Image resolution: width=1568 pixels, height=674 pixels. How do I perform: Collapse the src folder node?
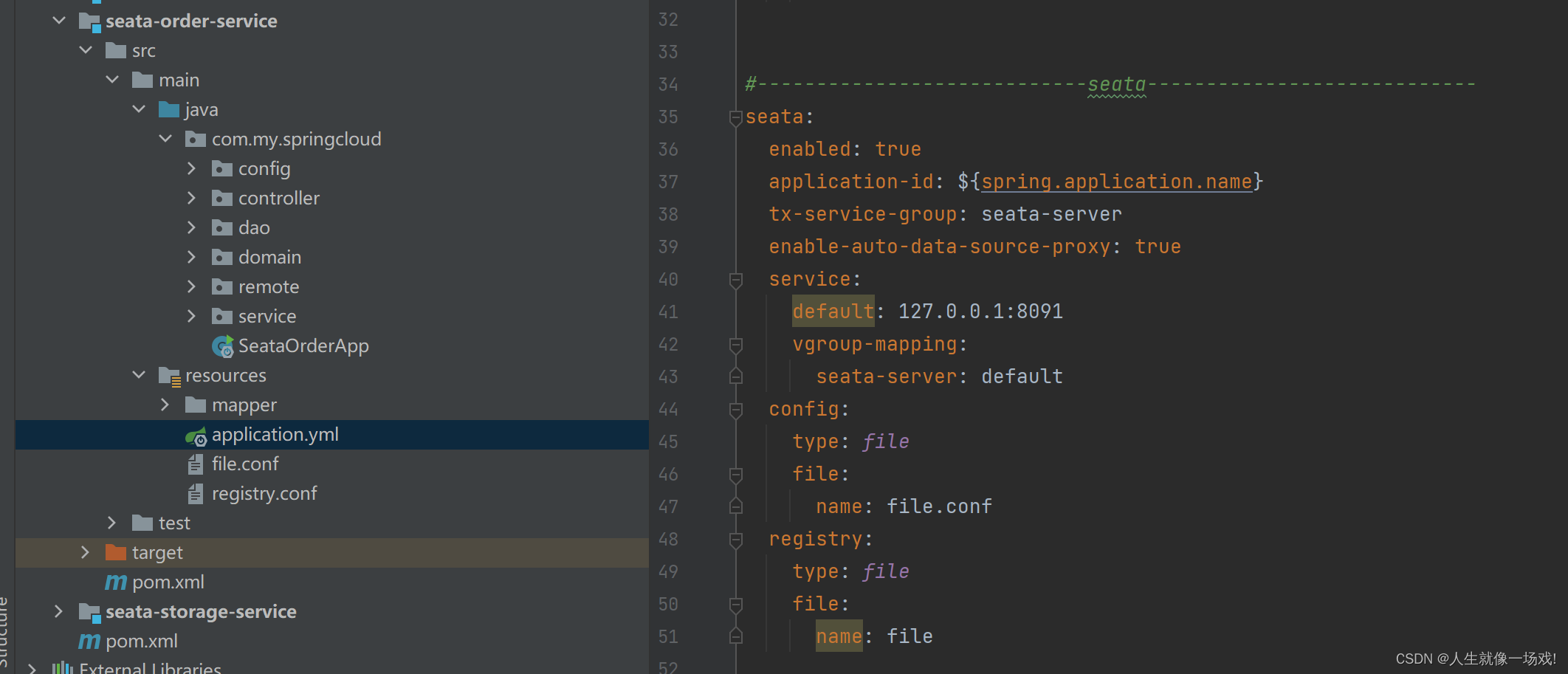click(86, 50)
